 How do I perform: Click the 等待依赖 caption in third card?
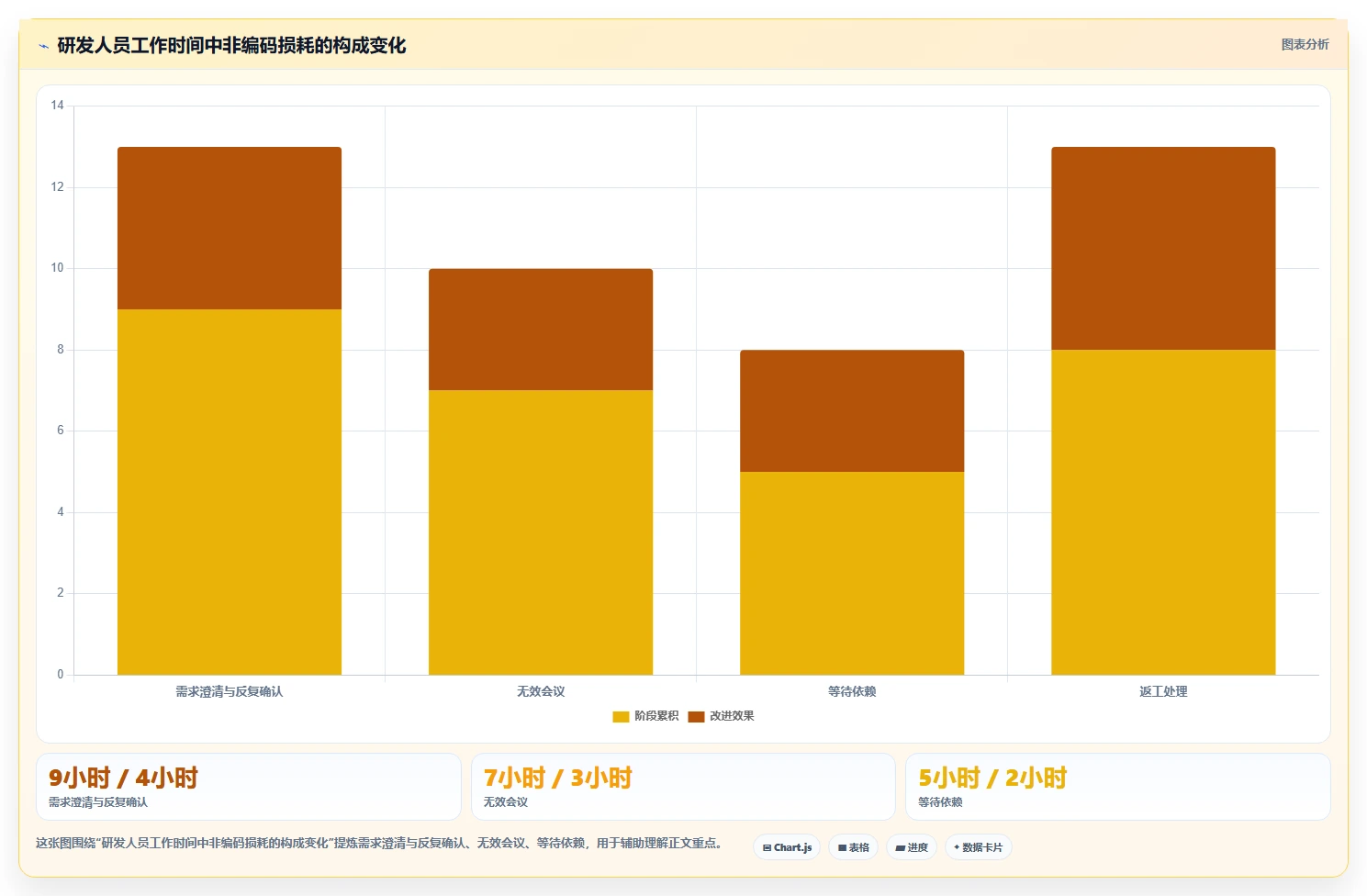coord(940,802)
